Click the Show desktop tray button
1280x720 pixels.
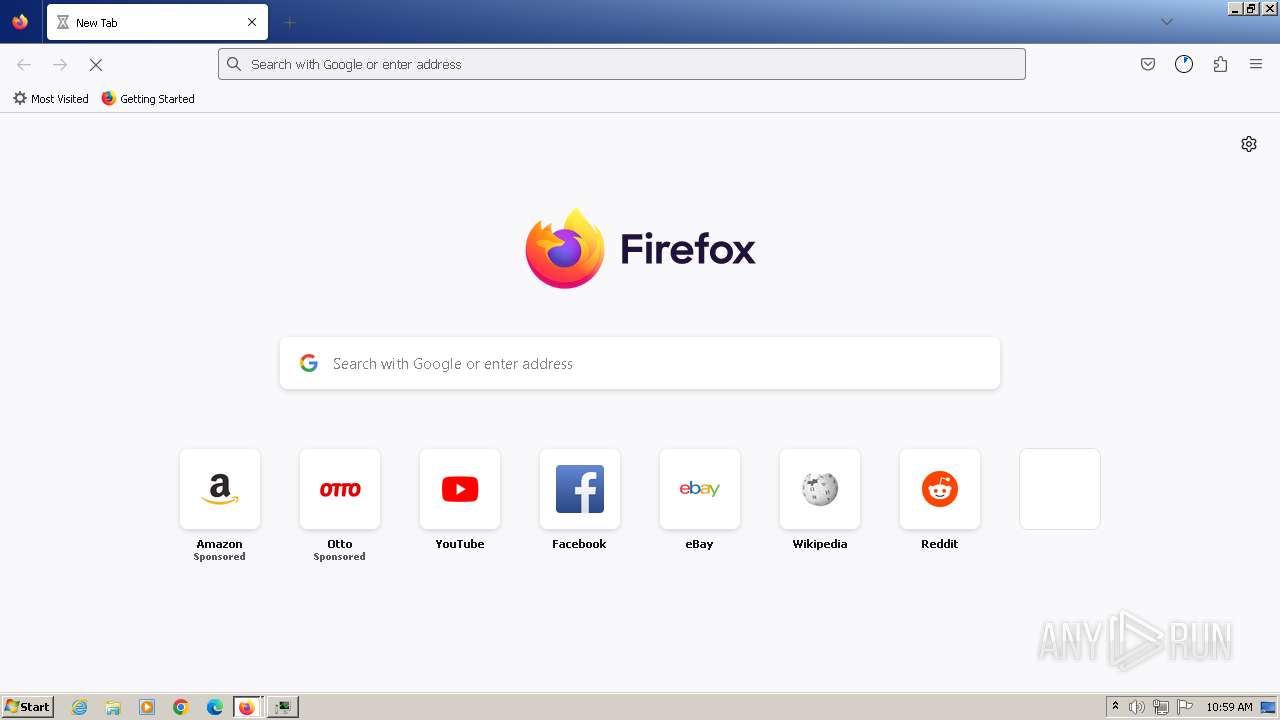point(1268,707)
